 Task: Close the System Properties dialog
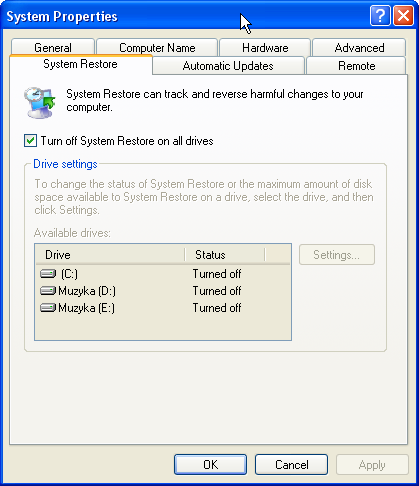point(403,16)
